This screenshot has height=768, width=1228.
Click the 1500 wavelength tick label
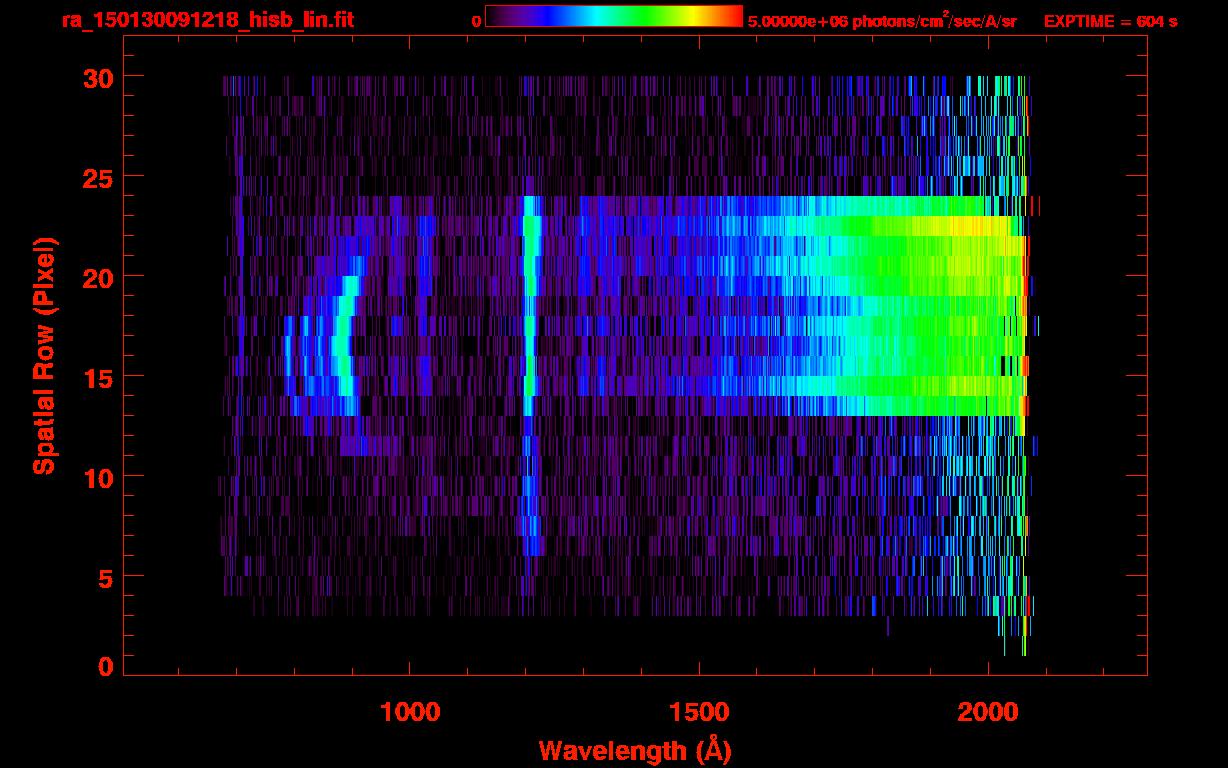(699, 712)
